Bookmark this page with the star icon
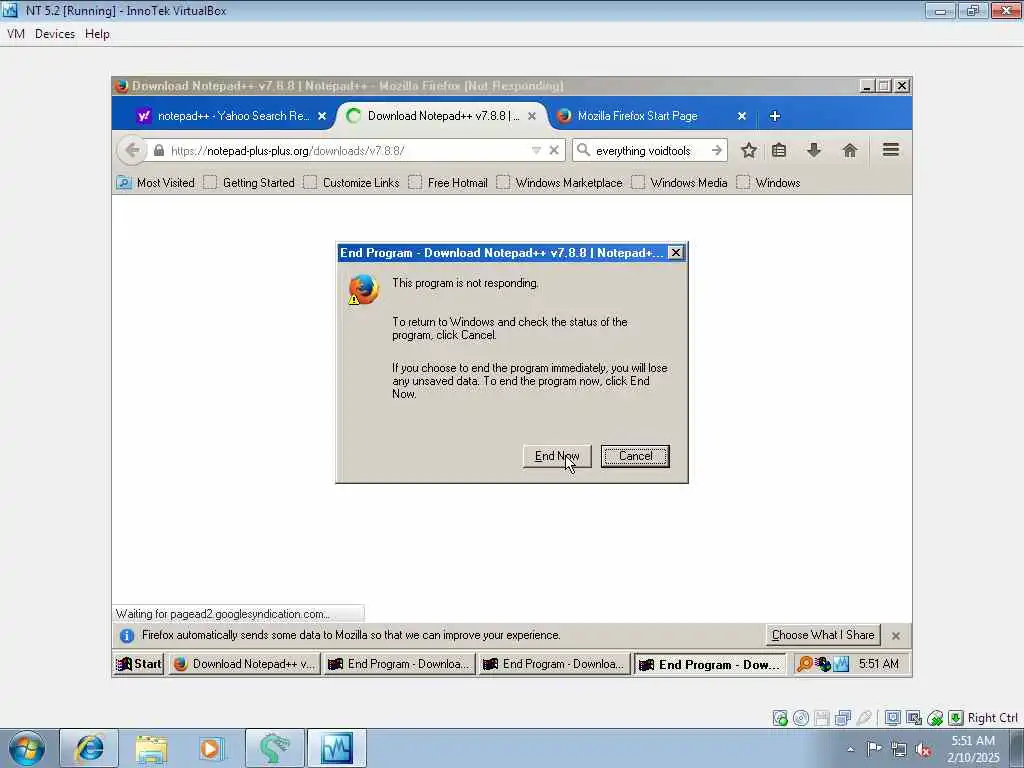1024x768 pixels. (748, 151)
